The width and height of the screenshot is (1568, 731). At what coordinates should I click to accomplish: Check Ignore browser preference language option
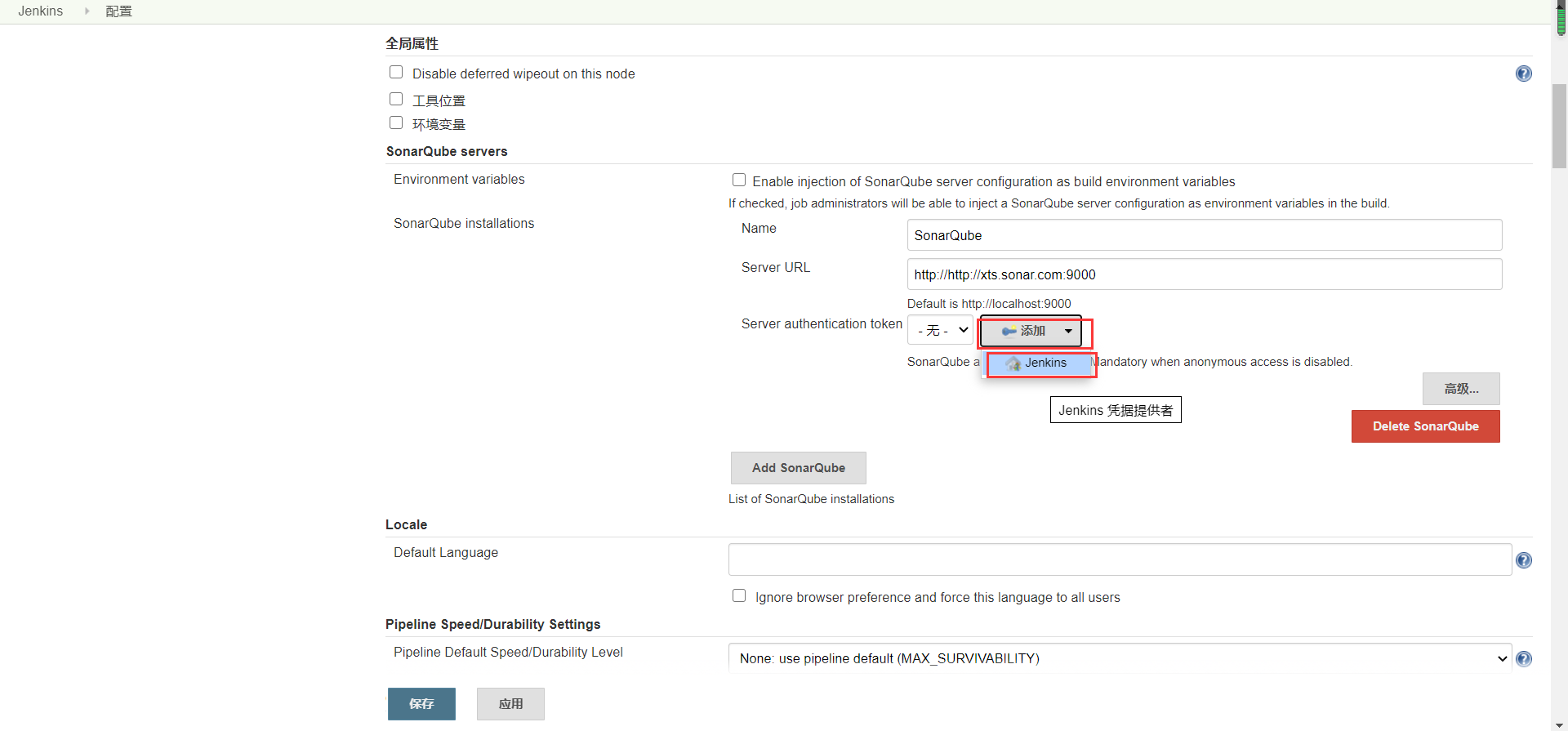(739, 595)
